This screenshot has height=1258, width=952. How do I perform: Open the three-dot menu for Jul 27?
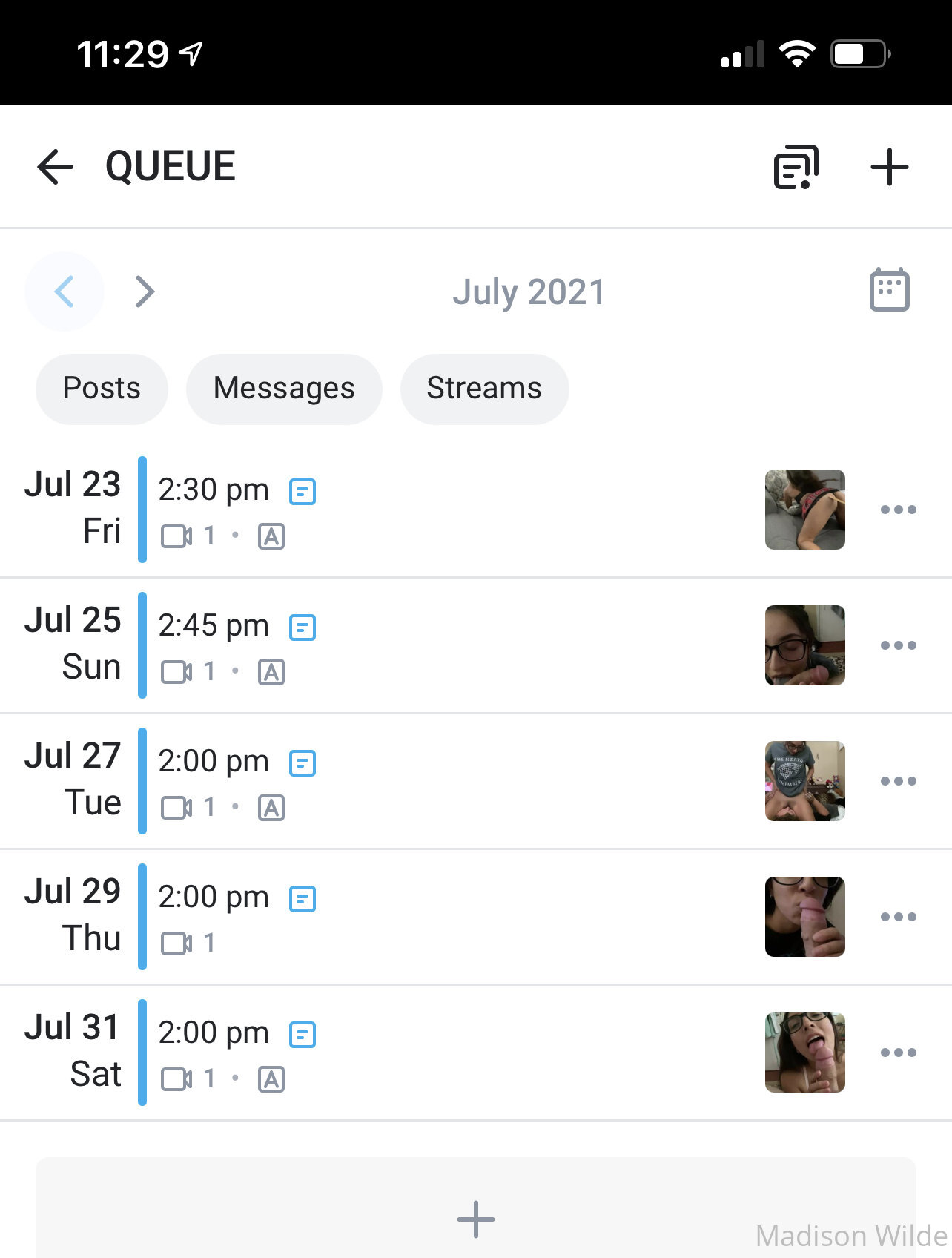[898, 781]
